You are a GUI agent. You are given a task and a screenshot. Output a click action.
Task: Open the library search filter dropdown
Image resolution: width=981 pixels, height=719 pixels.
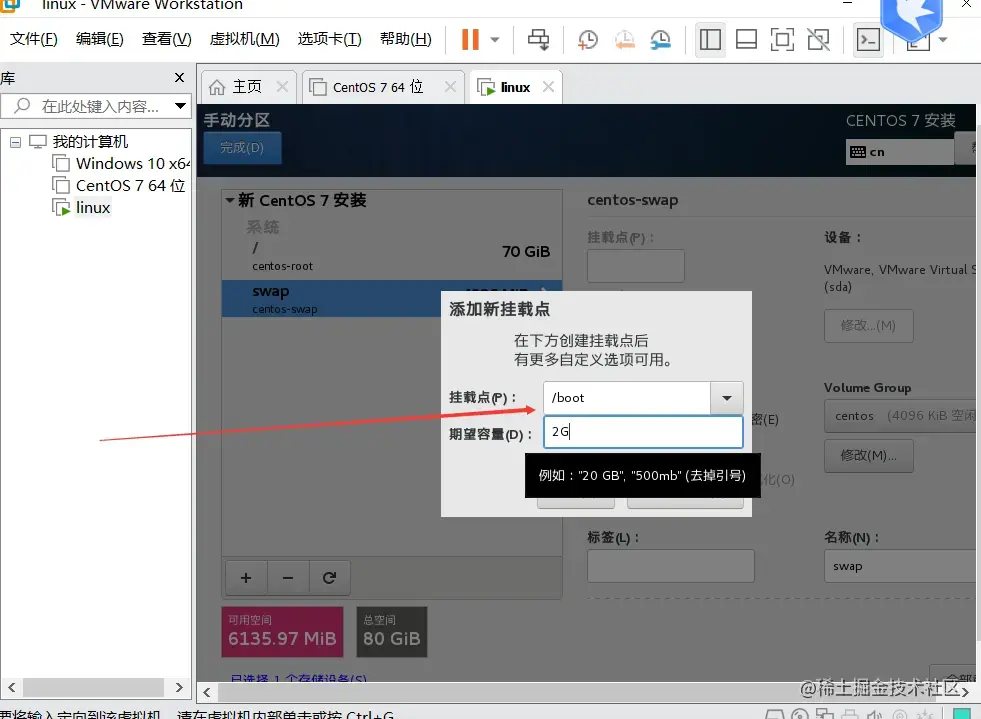coord(180,106)
